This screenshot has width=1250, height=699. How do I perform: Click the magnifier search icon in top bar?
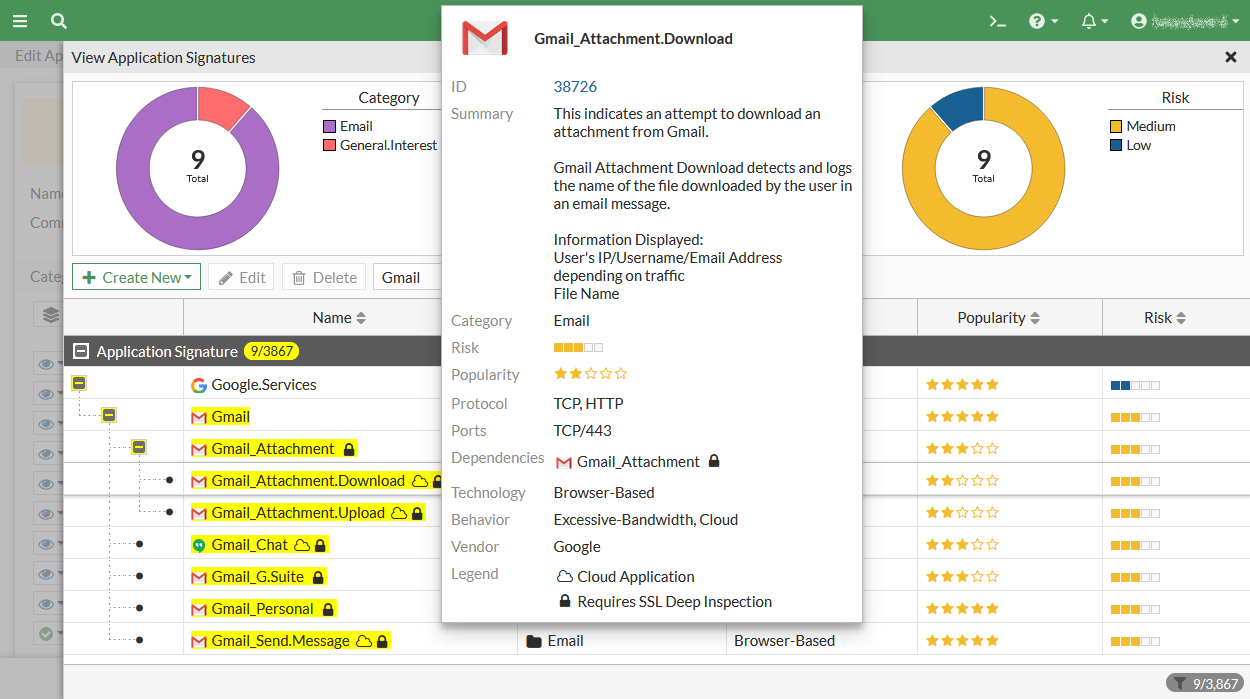tap(59, 21)
